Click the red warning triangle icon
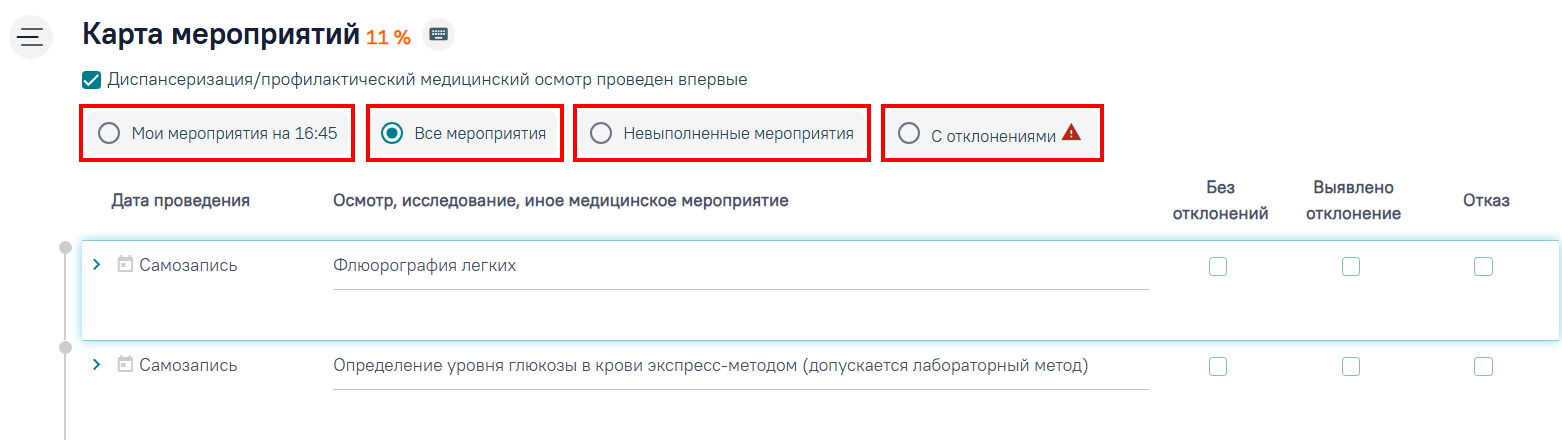This screenshot has width=1562, height=440. (x=1071, y=132)
